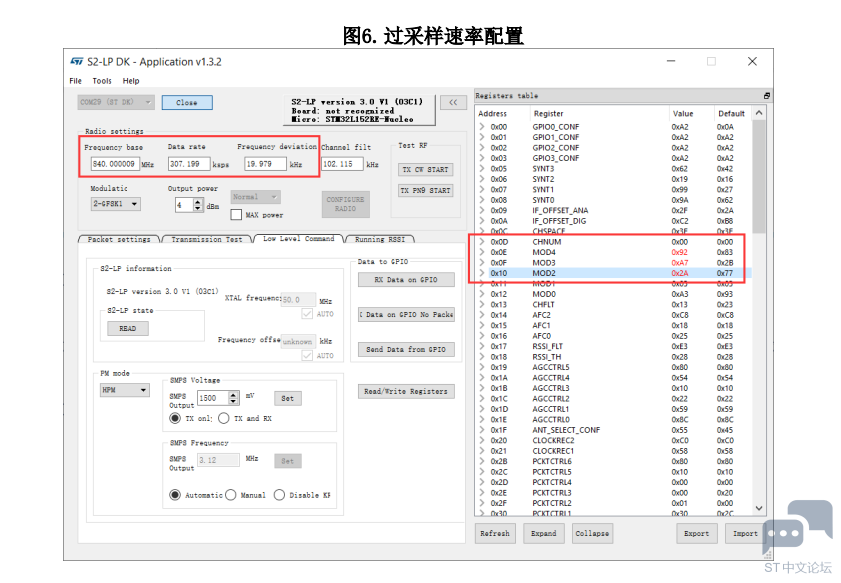This screenshot has width=841, height=583.
Task: Select the Automatic SMPS frequency radio
Action: (x=175, y=495)
